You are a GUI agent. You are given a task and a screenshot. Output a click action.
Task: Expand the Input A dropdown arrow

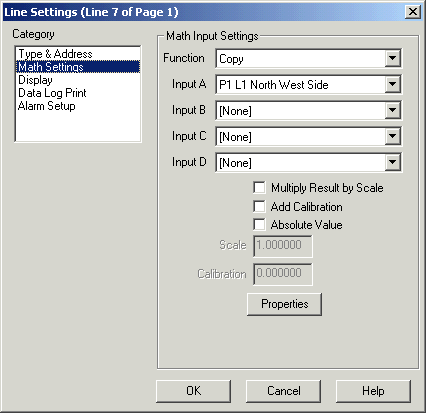[393, 84]
